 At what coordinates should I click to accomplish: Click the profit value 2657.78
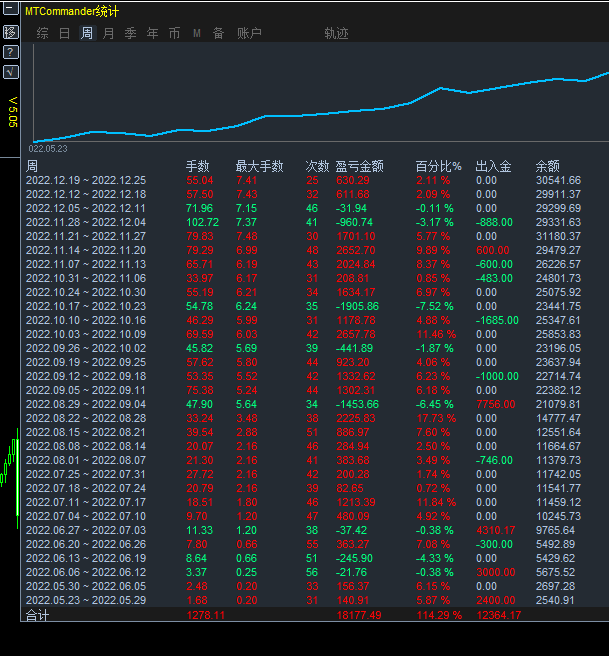pos(356,334)
